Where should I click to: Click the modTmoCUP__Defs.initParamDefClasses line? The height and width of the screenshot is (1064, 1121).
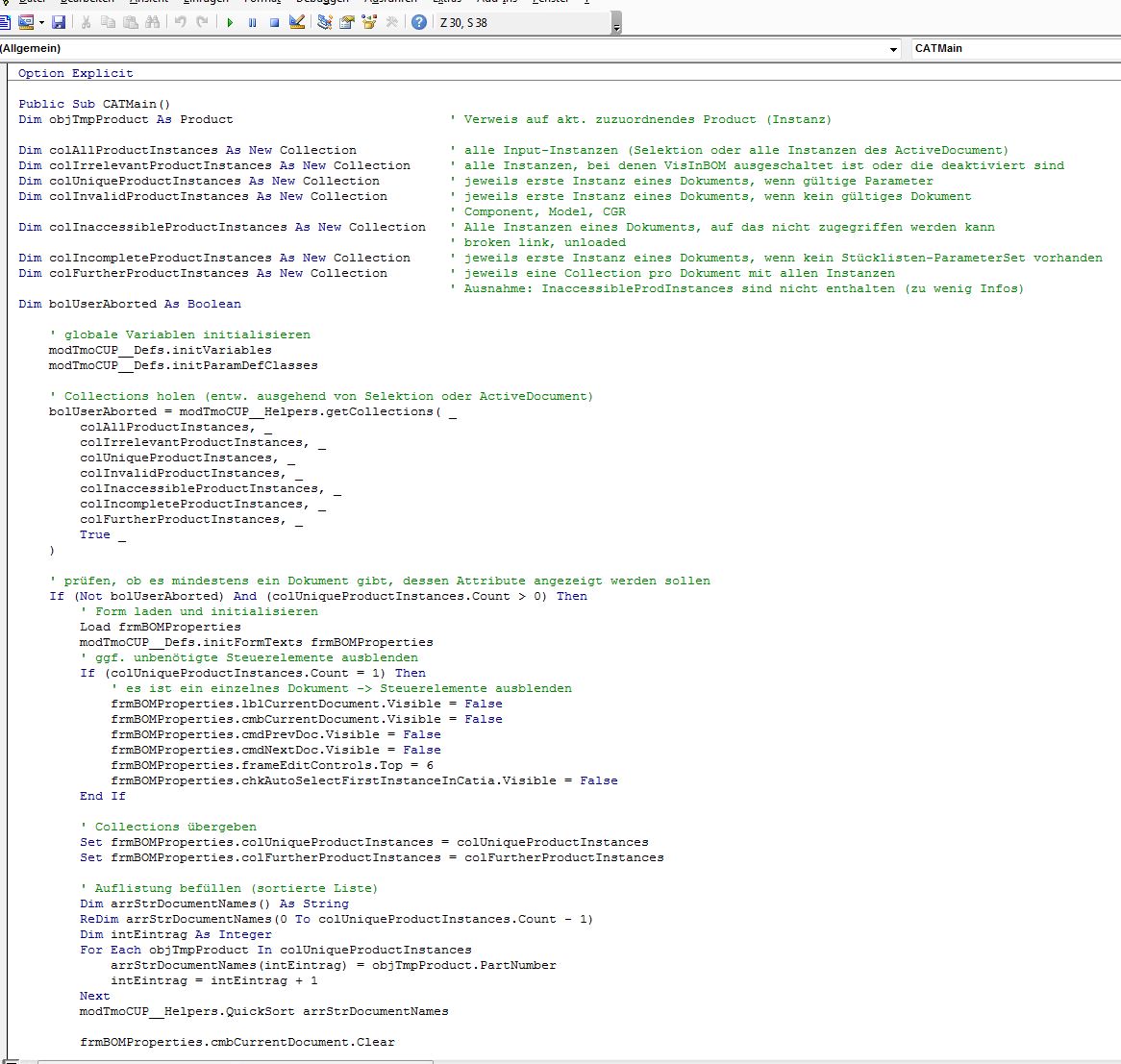183,365
